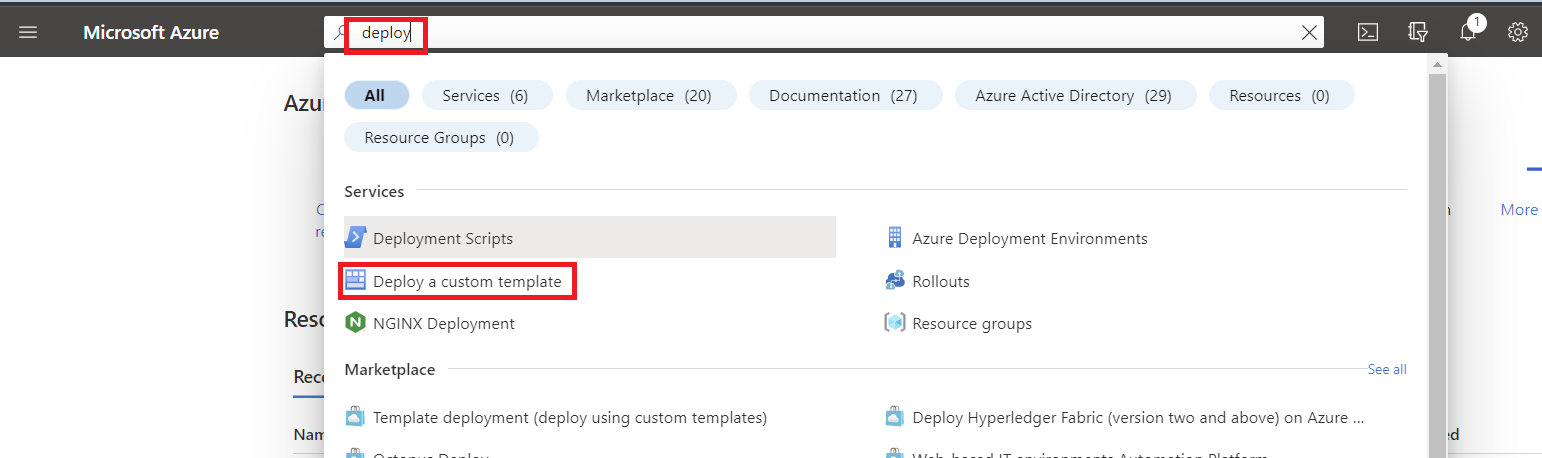Click the Hyperledger Fabric marketplace bag icon
The height and width of the screenshot is (458, 1542).
pos(895,417)
